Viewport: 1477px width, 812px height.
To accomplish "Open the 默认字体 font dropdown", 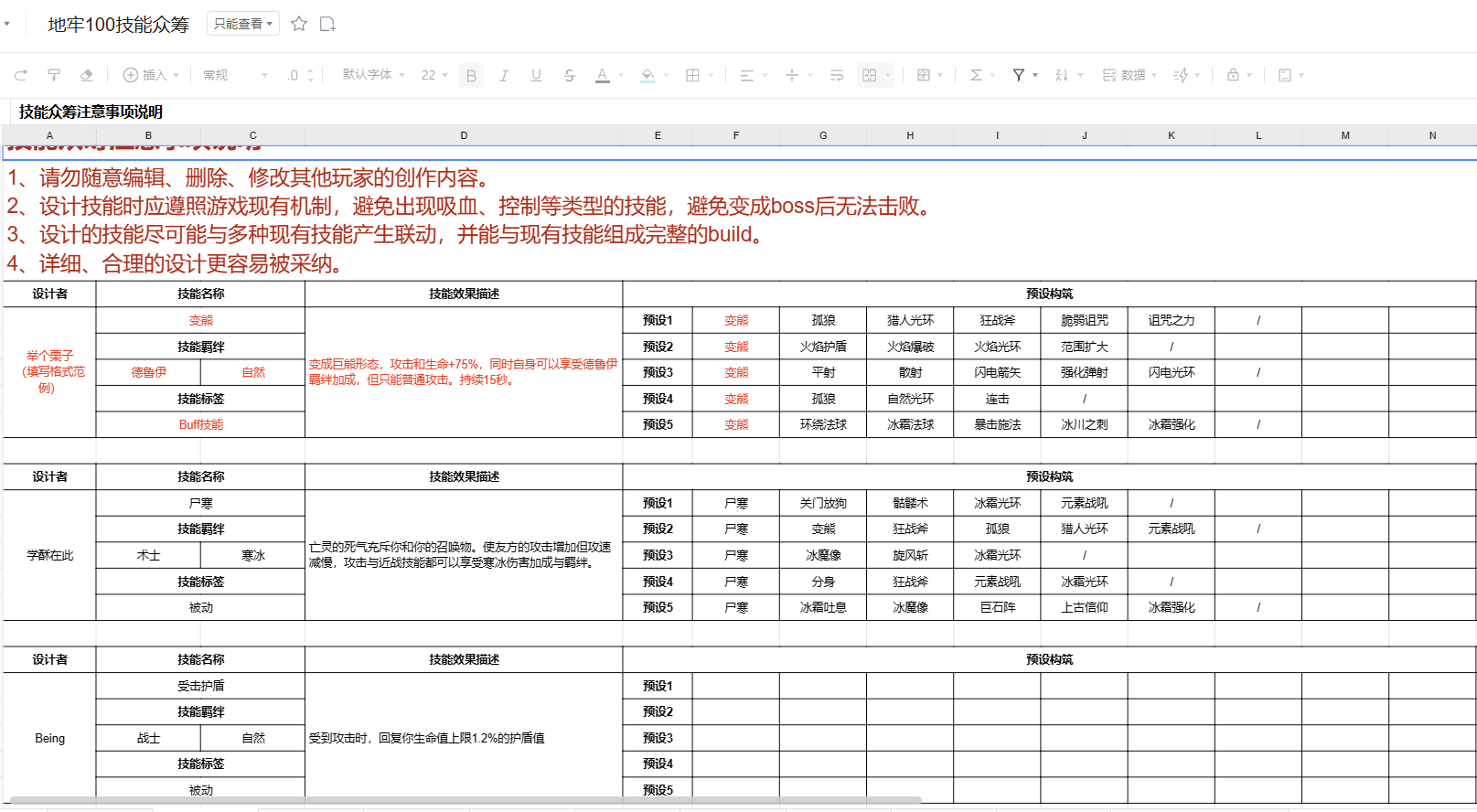I will 373,75.
